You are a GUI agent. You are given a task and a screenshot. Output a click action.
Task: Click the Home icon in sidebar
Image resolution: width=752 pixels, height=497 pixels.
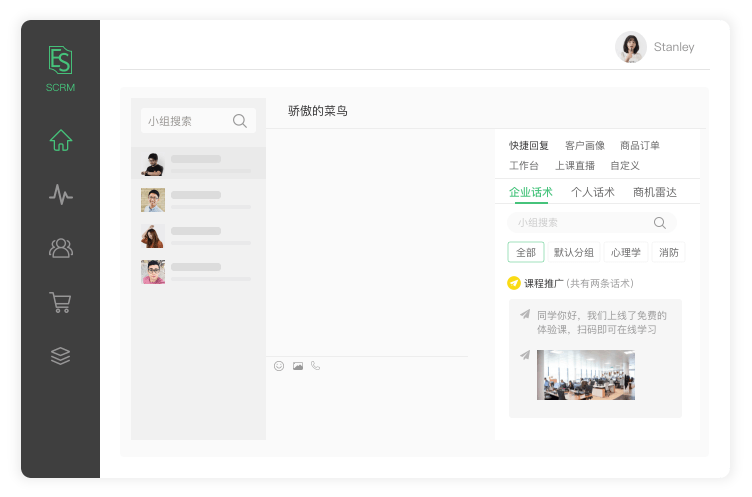tap(61, 141)
